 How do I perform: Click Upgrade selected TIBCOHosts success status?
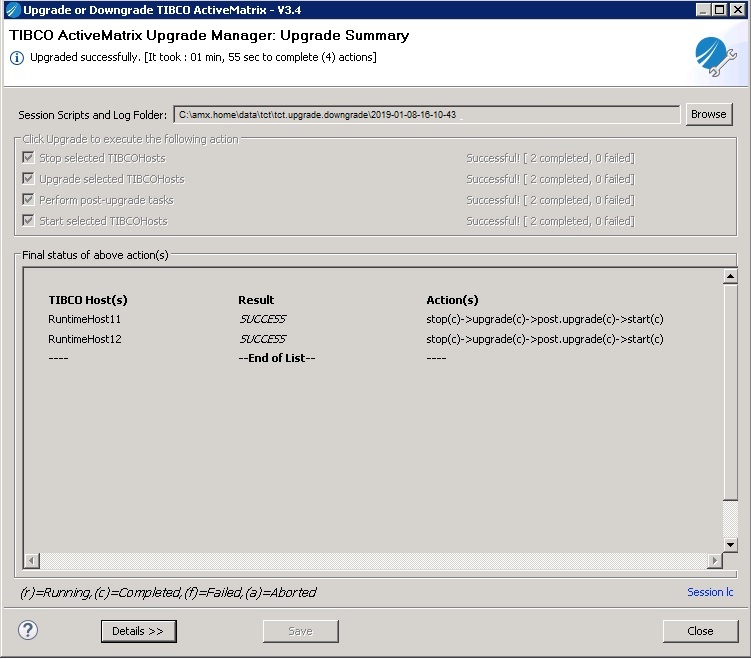pyautogui.click(x=550, y=179)
